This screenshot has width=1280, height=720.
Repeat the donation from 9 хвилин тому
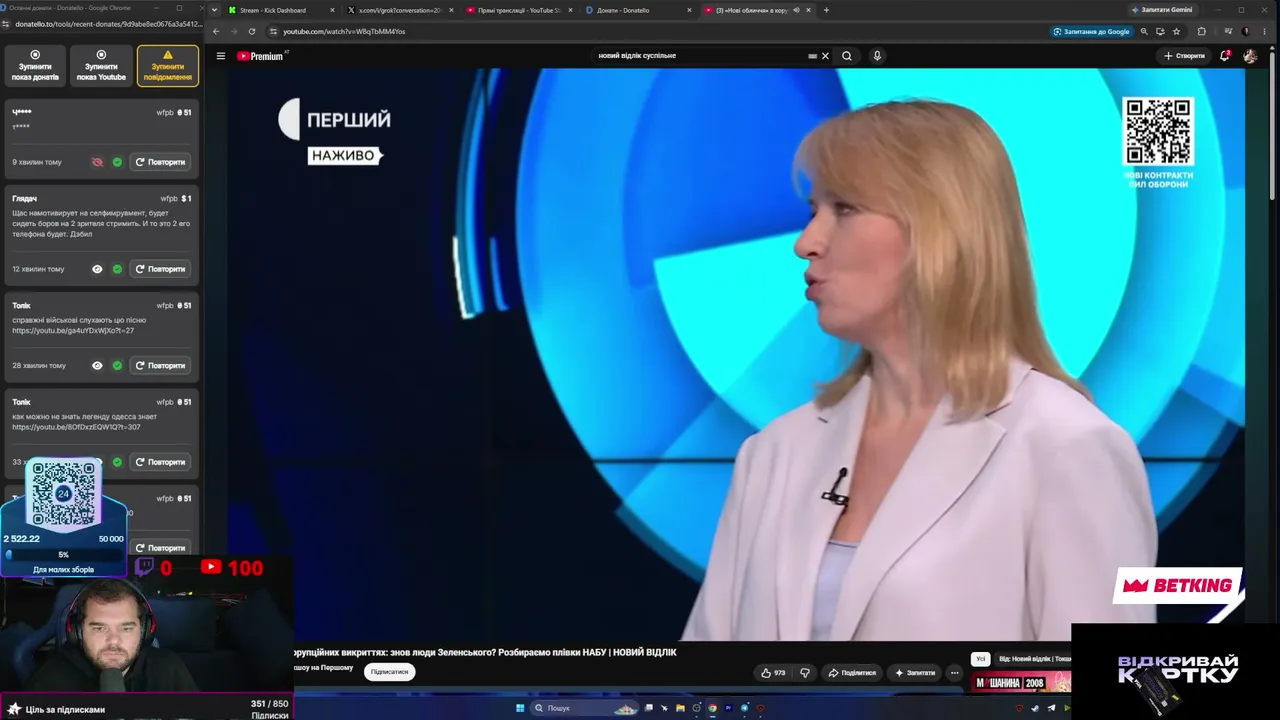(160, 162)
